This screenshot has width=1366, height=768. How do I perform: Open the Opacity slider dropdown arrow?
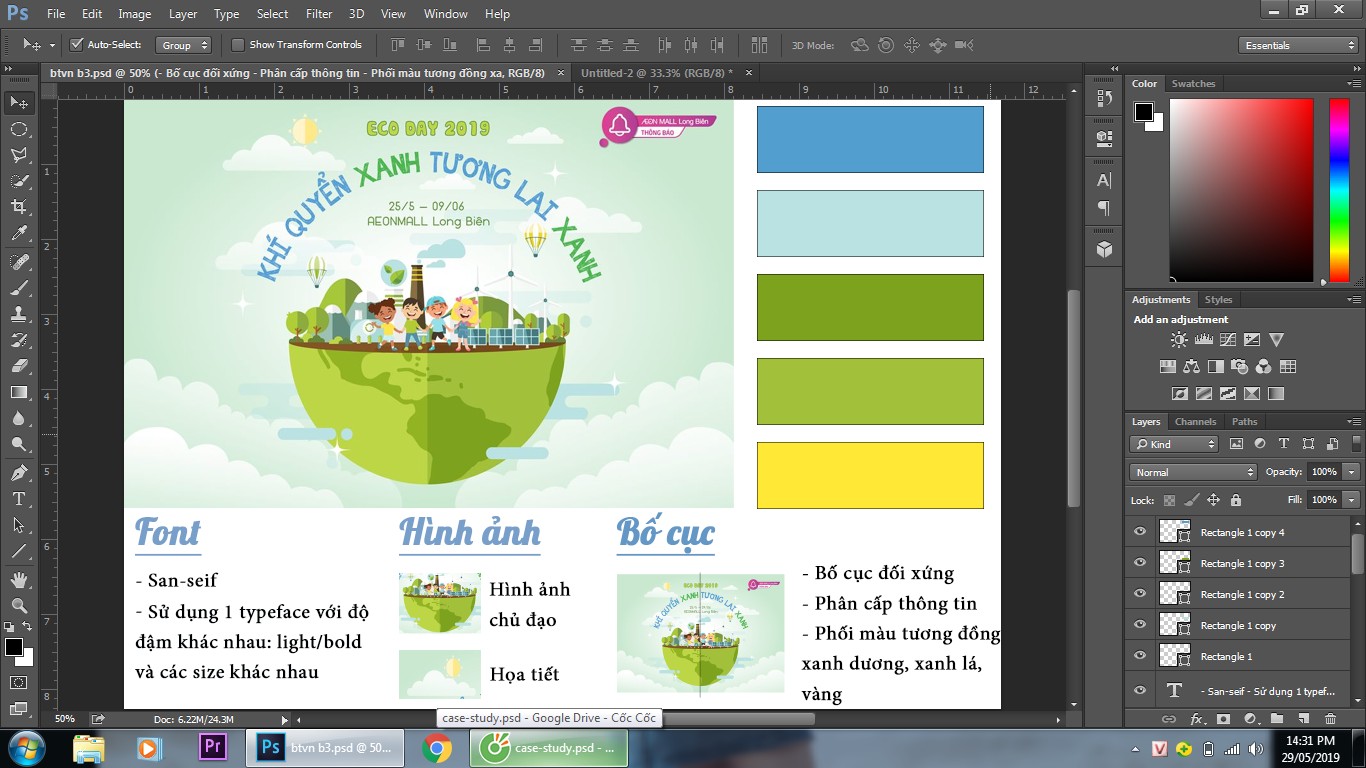coord(1351,472)
